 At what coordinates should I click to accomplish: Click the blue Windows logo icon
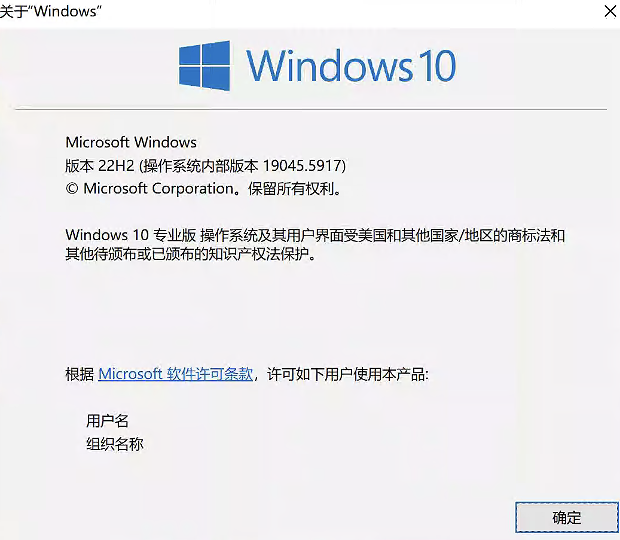coord(204,66)
